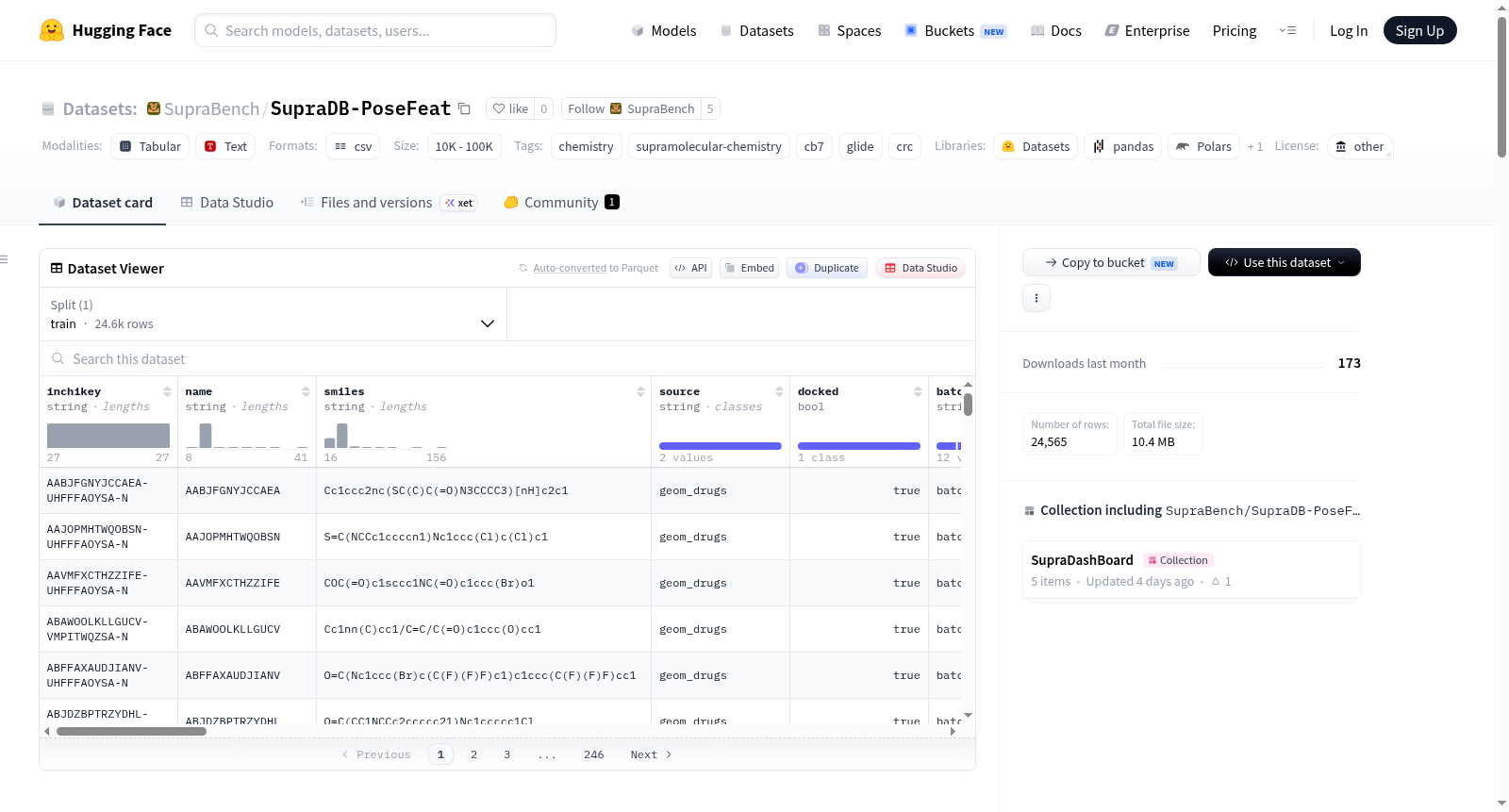Click the Polars library tag

pos(1204,146)
